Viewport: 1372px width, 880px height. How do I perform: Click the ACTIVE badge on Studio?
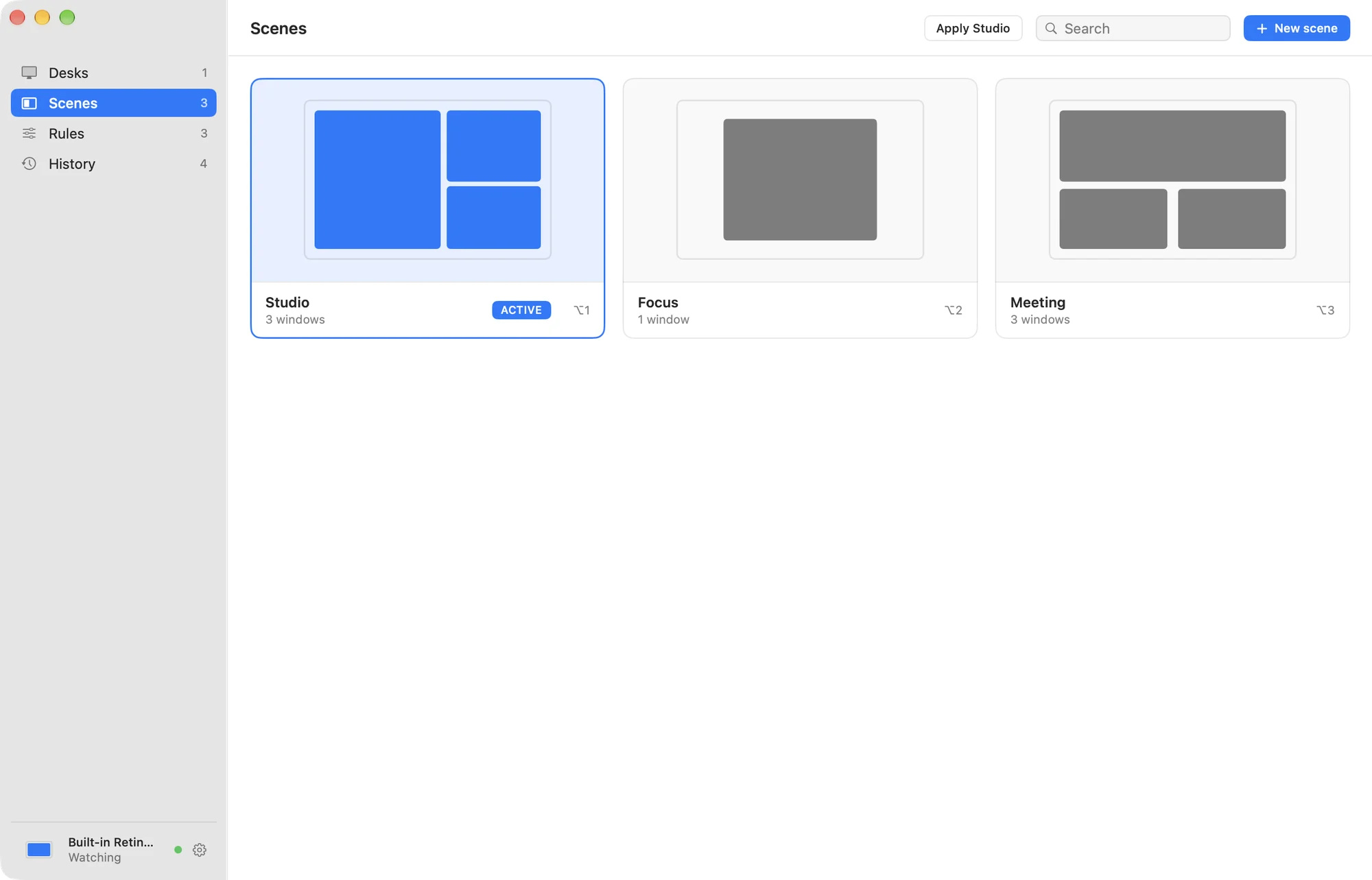(x=521, y=310)
